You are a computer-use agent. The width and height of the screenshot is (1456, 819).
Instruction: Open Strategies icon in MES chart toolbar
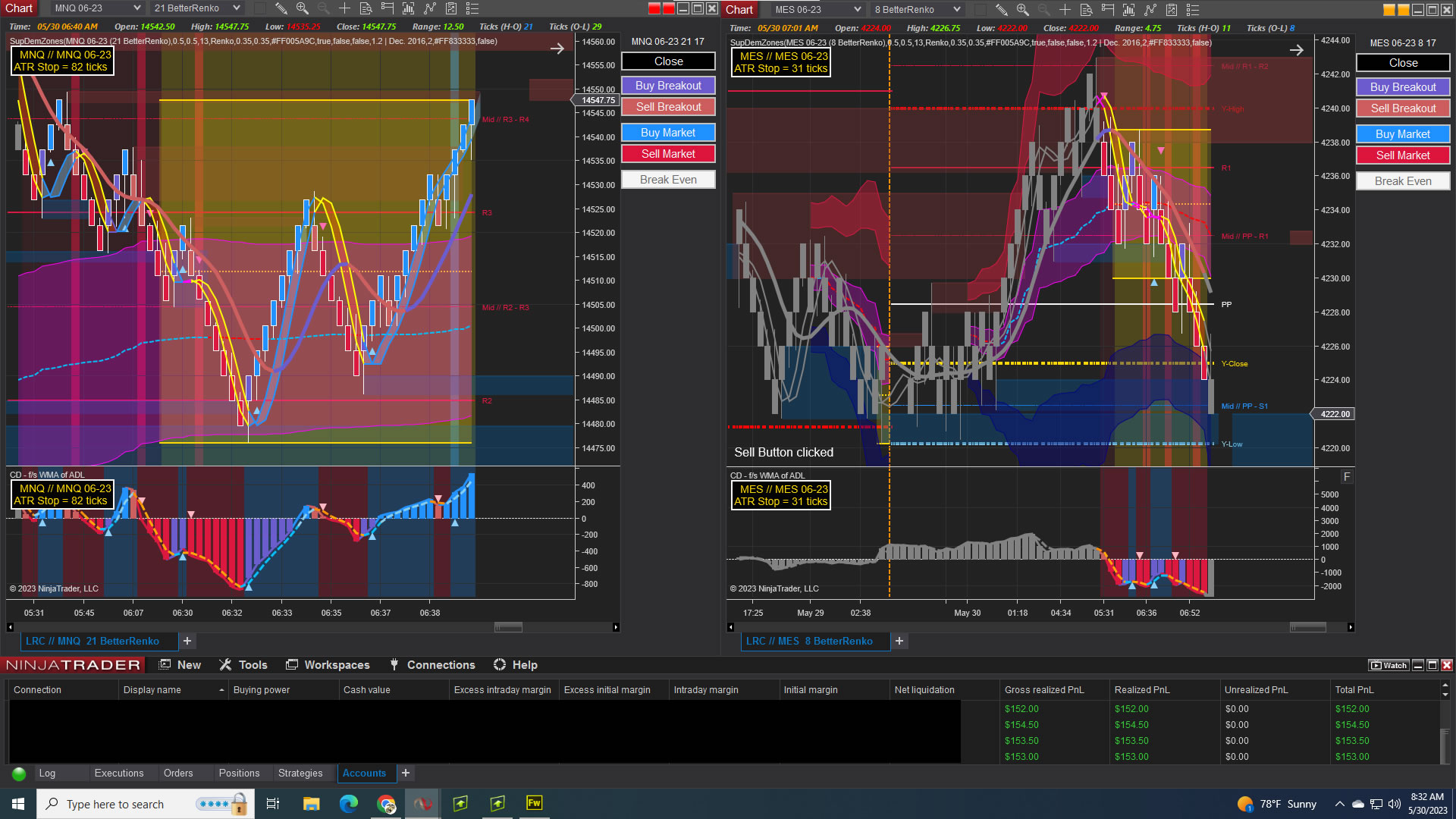(1171, 10)
